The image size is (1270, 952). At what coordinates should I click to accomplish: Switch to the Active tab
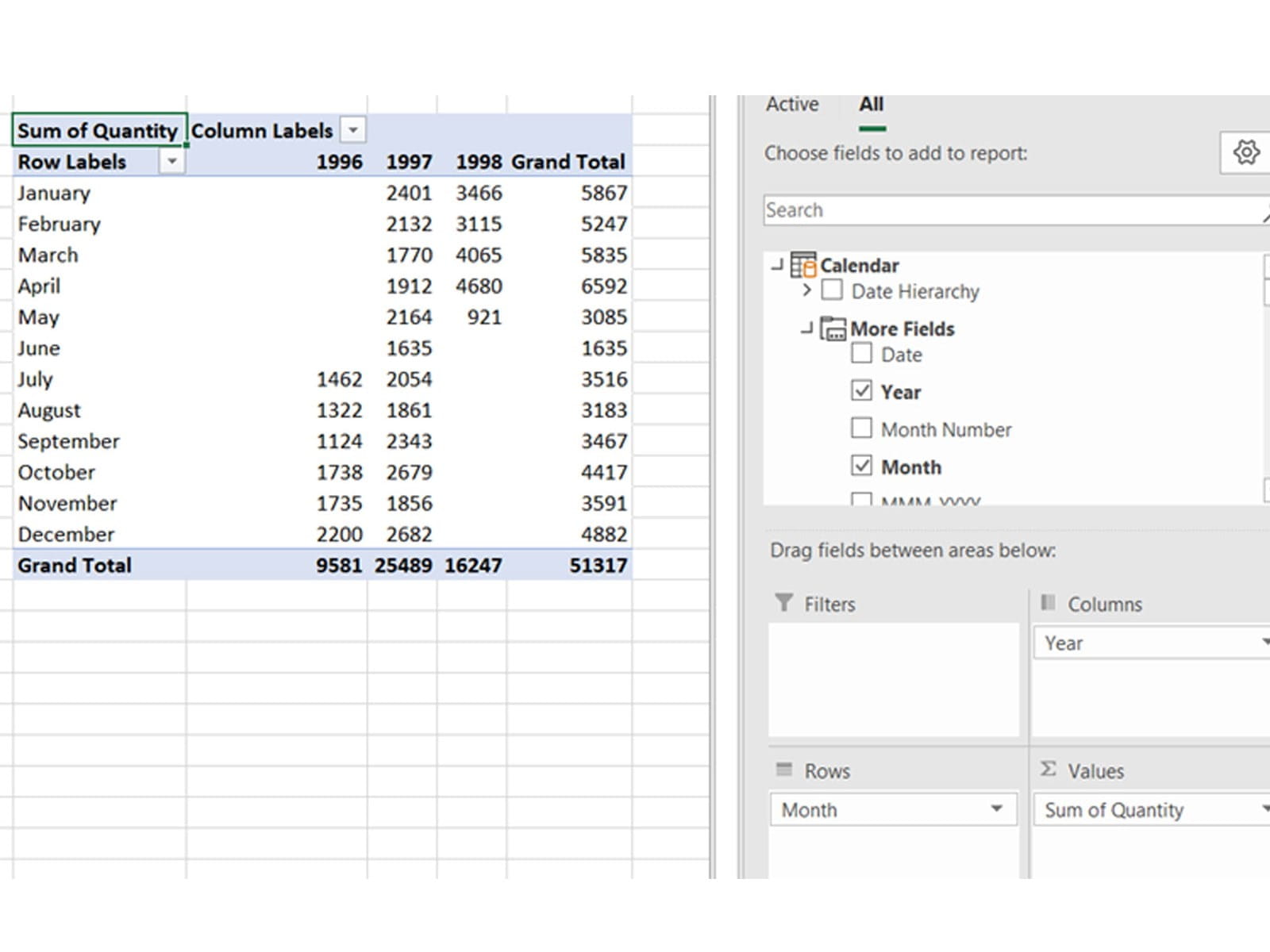pos(791,105)
